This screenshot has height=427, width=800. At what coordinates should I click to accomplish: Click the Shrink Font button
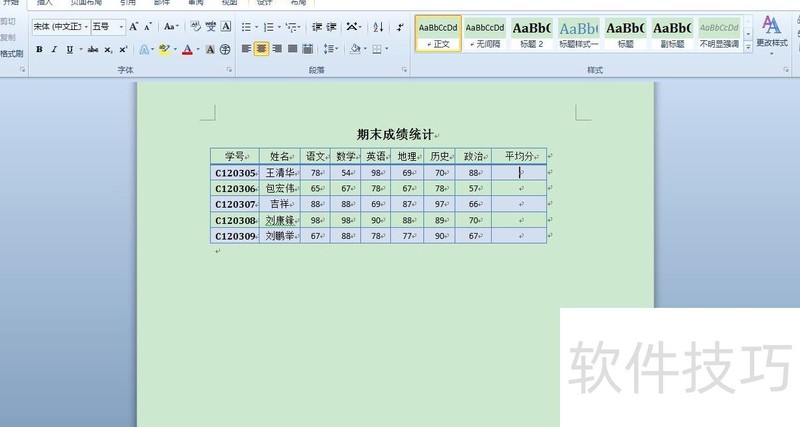pyautogui.click(x=147, y=27)
